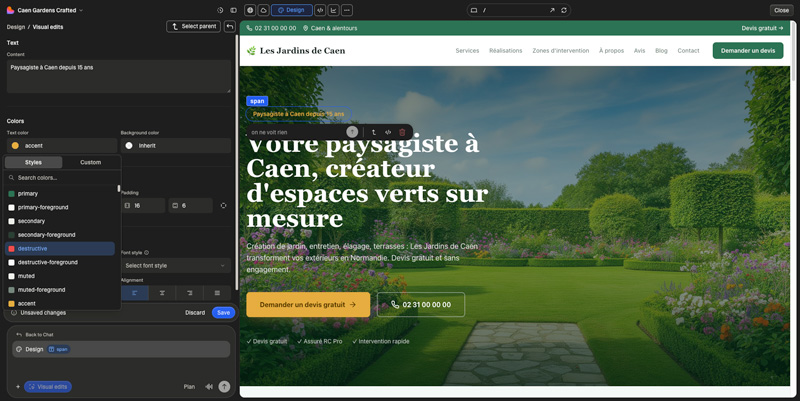The height and width of the screenshot is (401, 800).
Task: Align text left
Action: click(135, 293)
